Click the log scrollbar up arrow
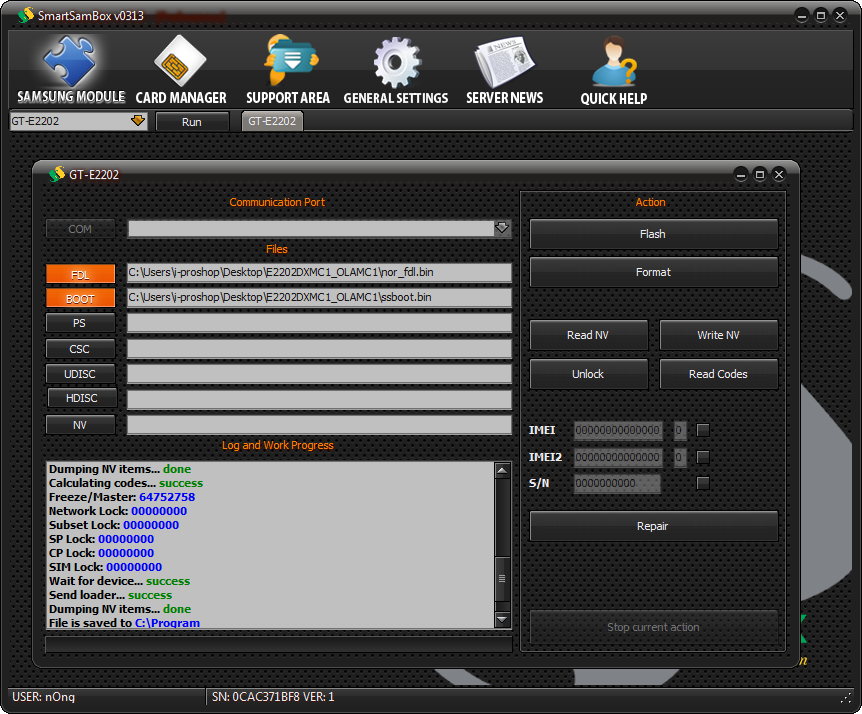Image resolution: width=862 pixels, height=714 pixels. pos(502,471)
